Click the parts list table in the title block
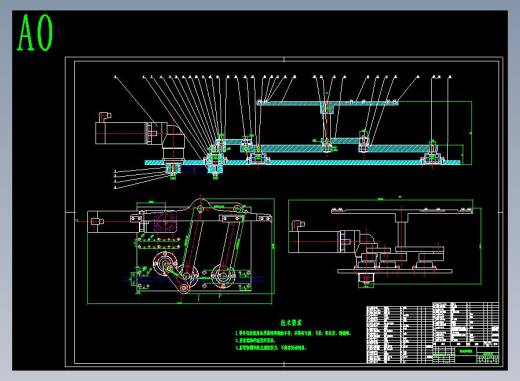Viewport: 520px width, 381px height. point(432,333)
